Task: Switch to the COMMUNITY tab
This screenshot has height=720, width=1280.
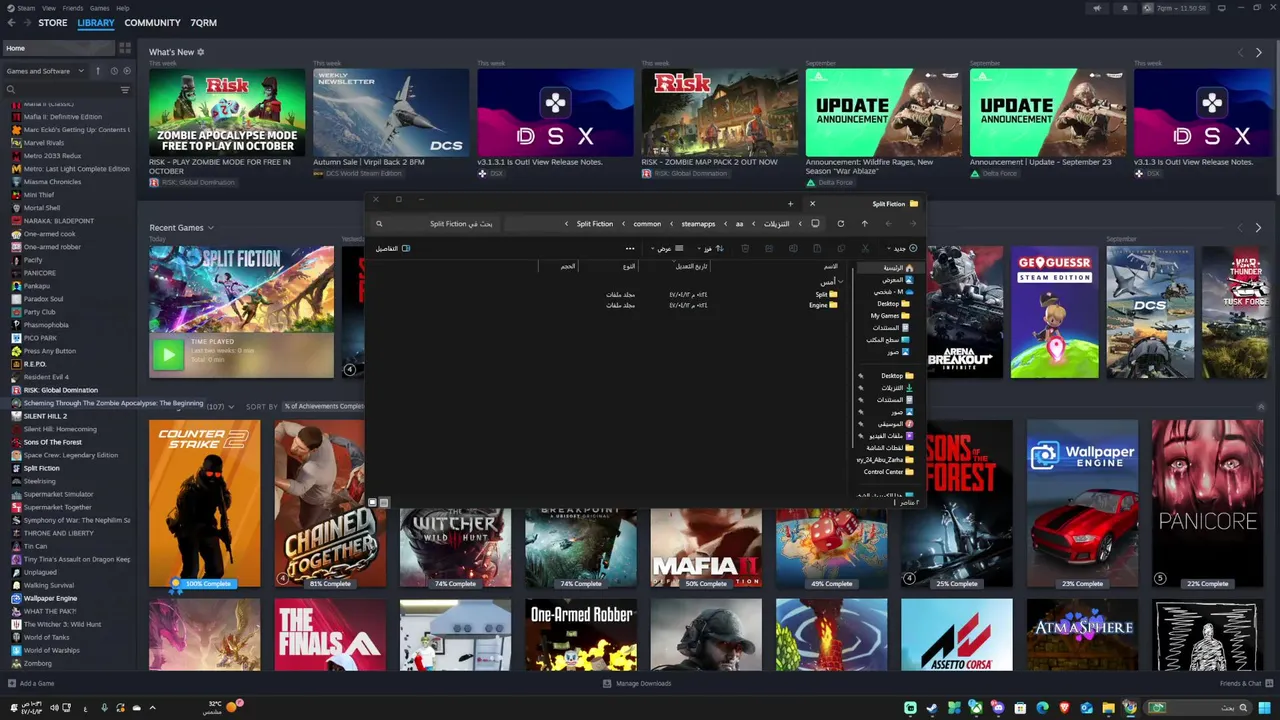Action: (153, 23)
